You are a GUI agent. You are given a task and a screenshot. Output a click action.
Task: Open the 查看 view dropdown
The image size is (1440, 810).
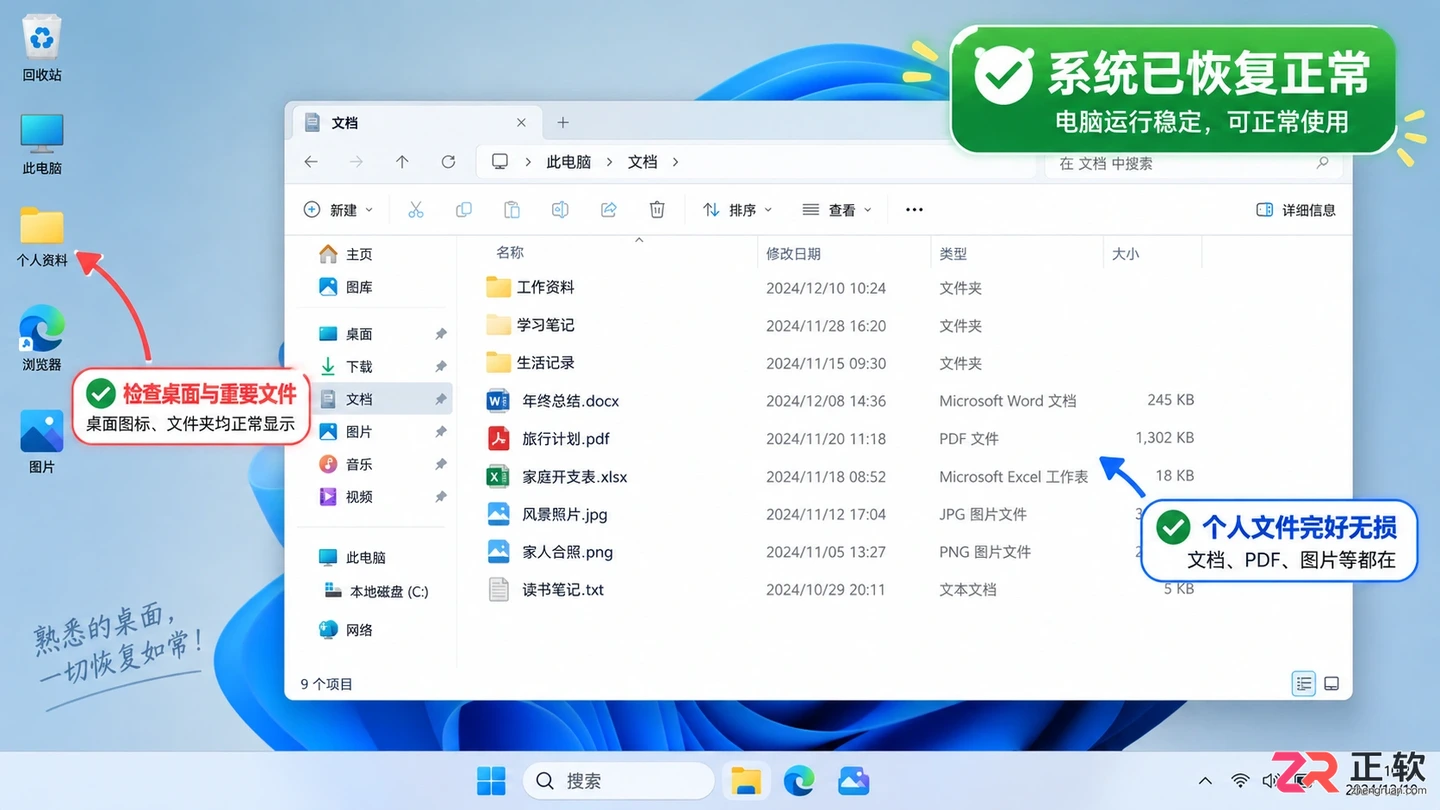[x=838, y=210]
